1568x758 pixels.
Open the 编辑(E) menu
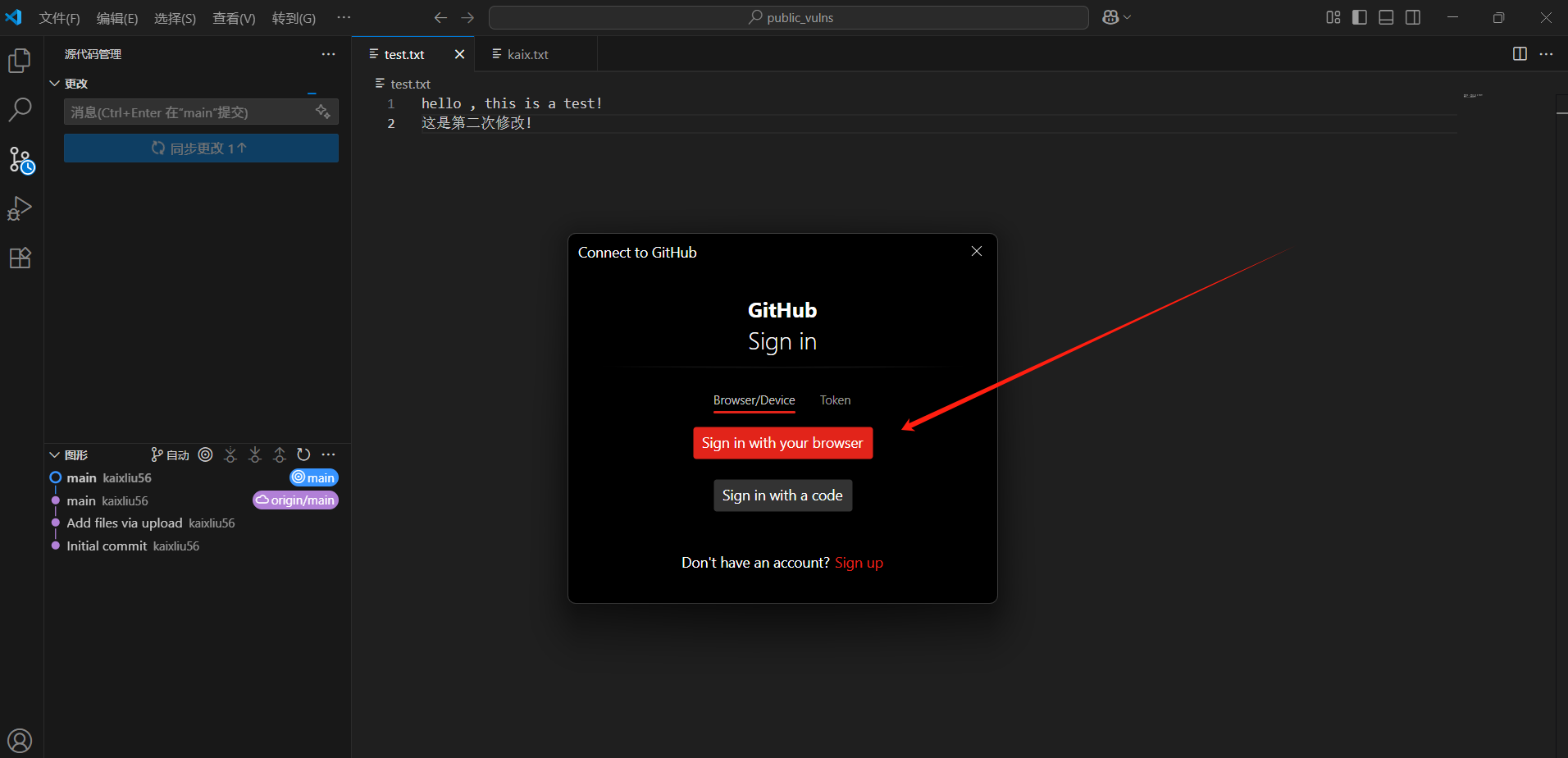pyautogui.click(x=117, y=18)
